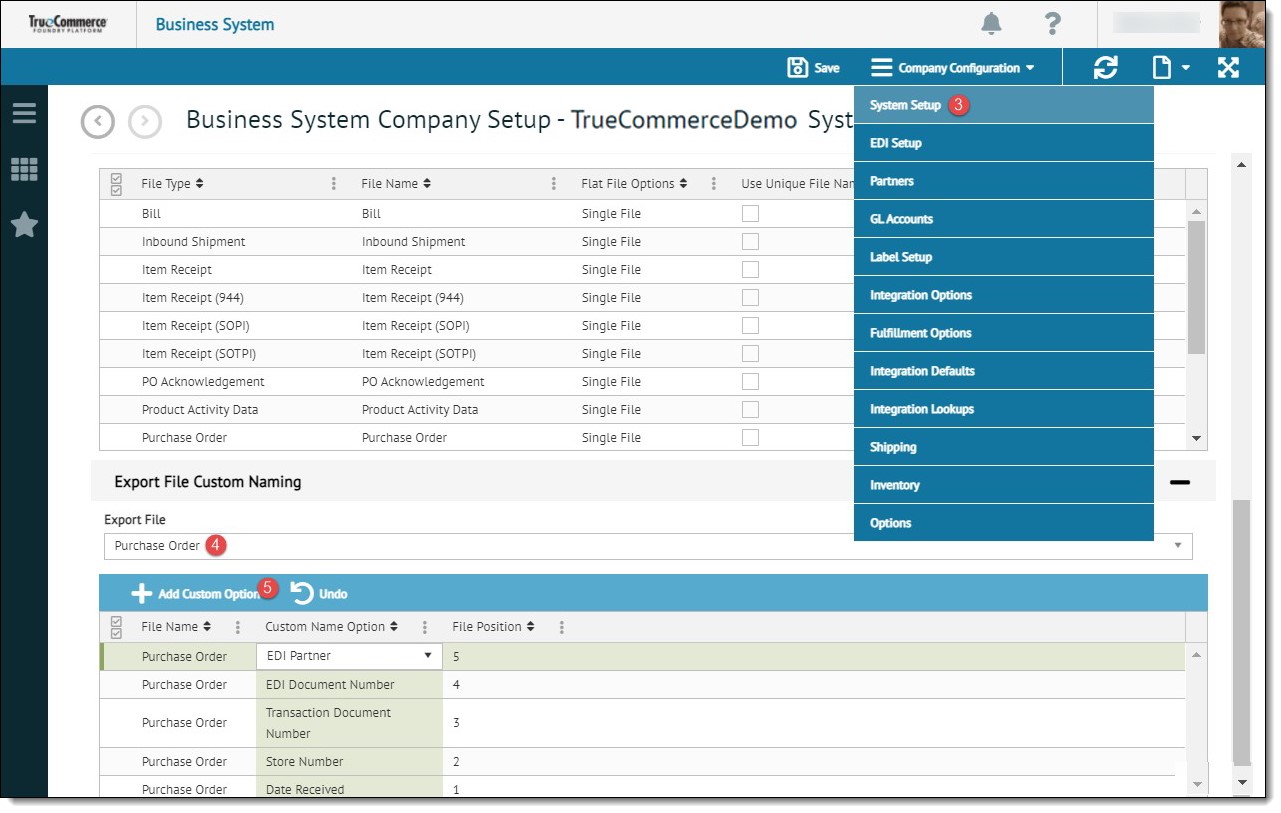Check Use Unique File Name for Bill row
The width and height of the screenshot is (1281, 813).
[x=750, y=213]
